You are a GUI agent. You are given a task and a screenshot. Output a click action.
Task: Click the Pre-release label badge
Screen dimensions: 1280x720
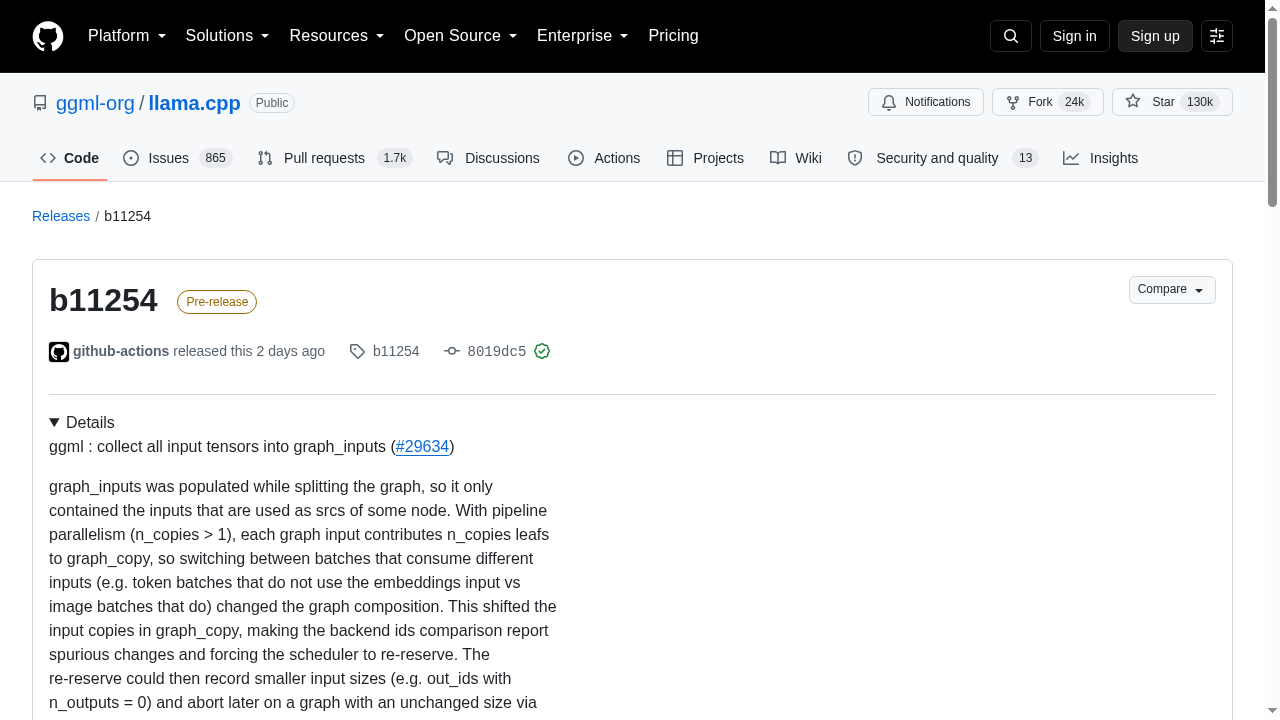coord(217,302)
